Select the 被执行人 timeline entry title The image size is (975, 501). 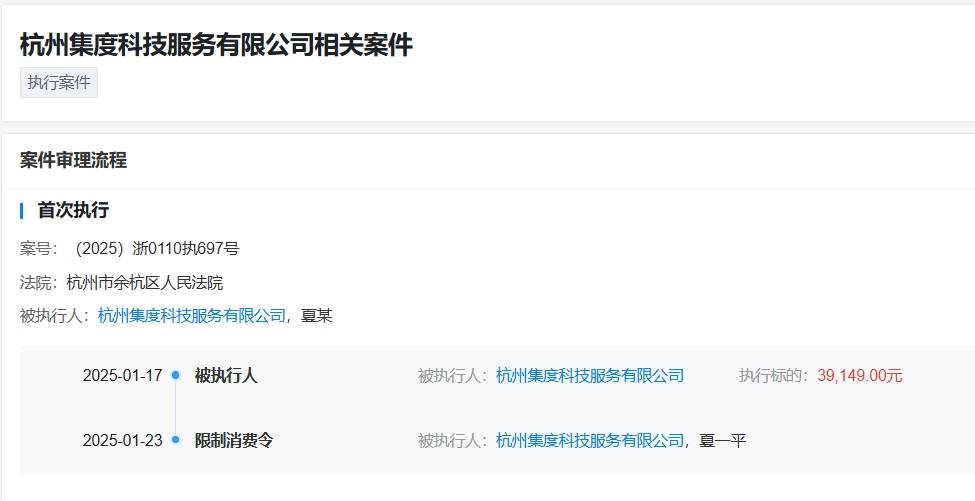point(226,375)
